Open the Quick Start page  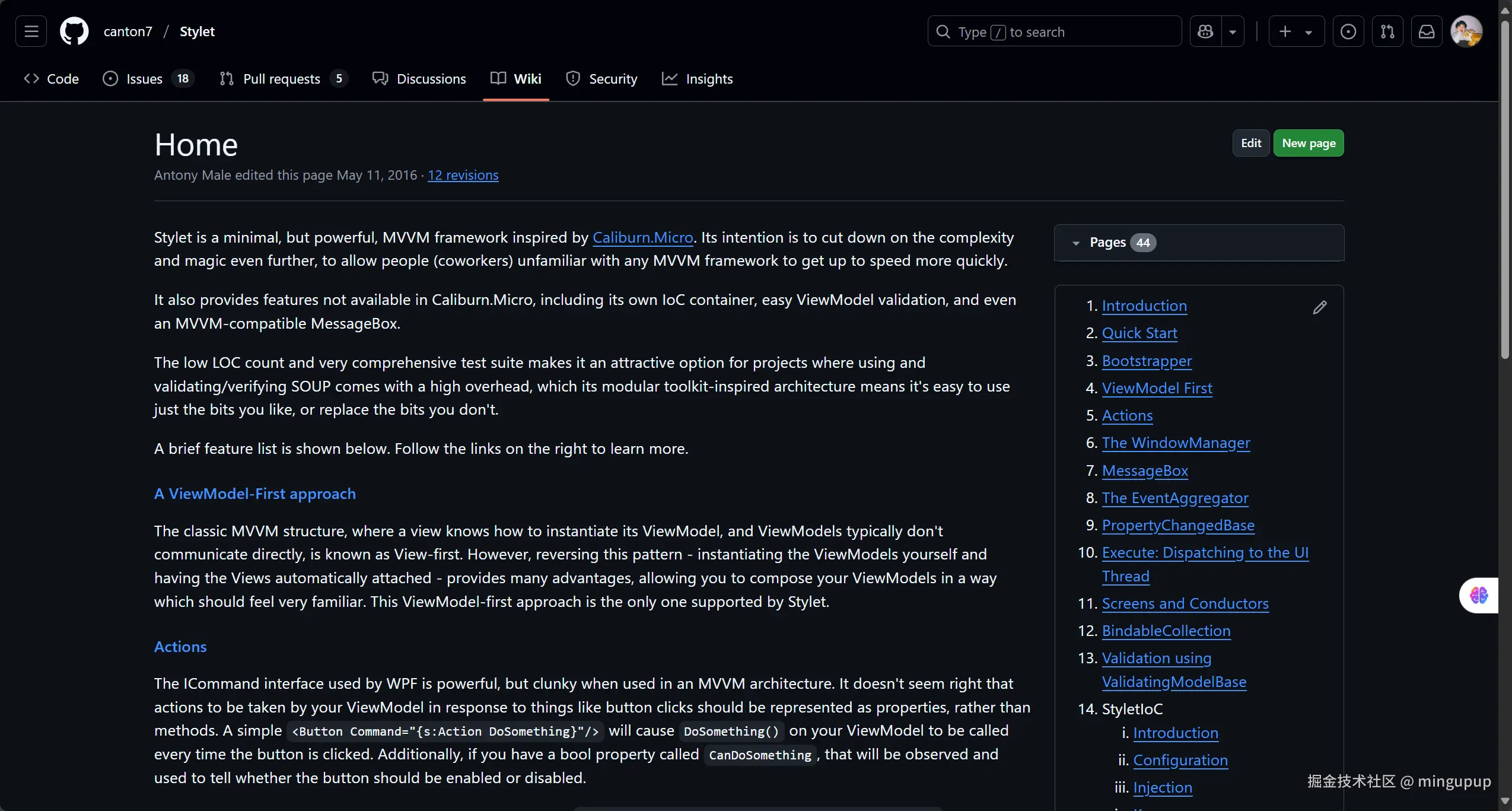click(1139, 333)
